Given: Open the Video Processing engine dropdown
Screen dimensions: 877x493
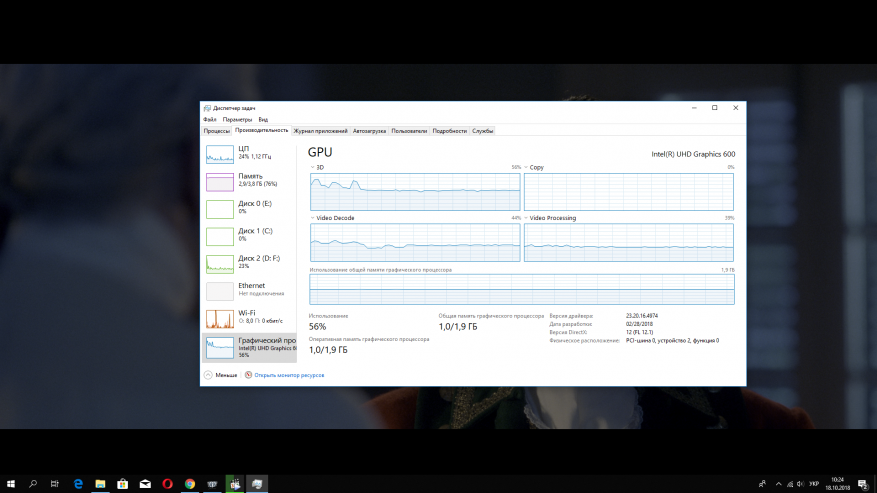Looking at the screenshot, I should (550, 218).
